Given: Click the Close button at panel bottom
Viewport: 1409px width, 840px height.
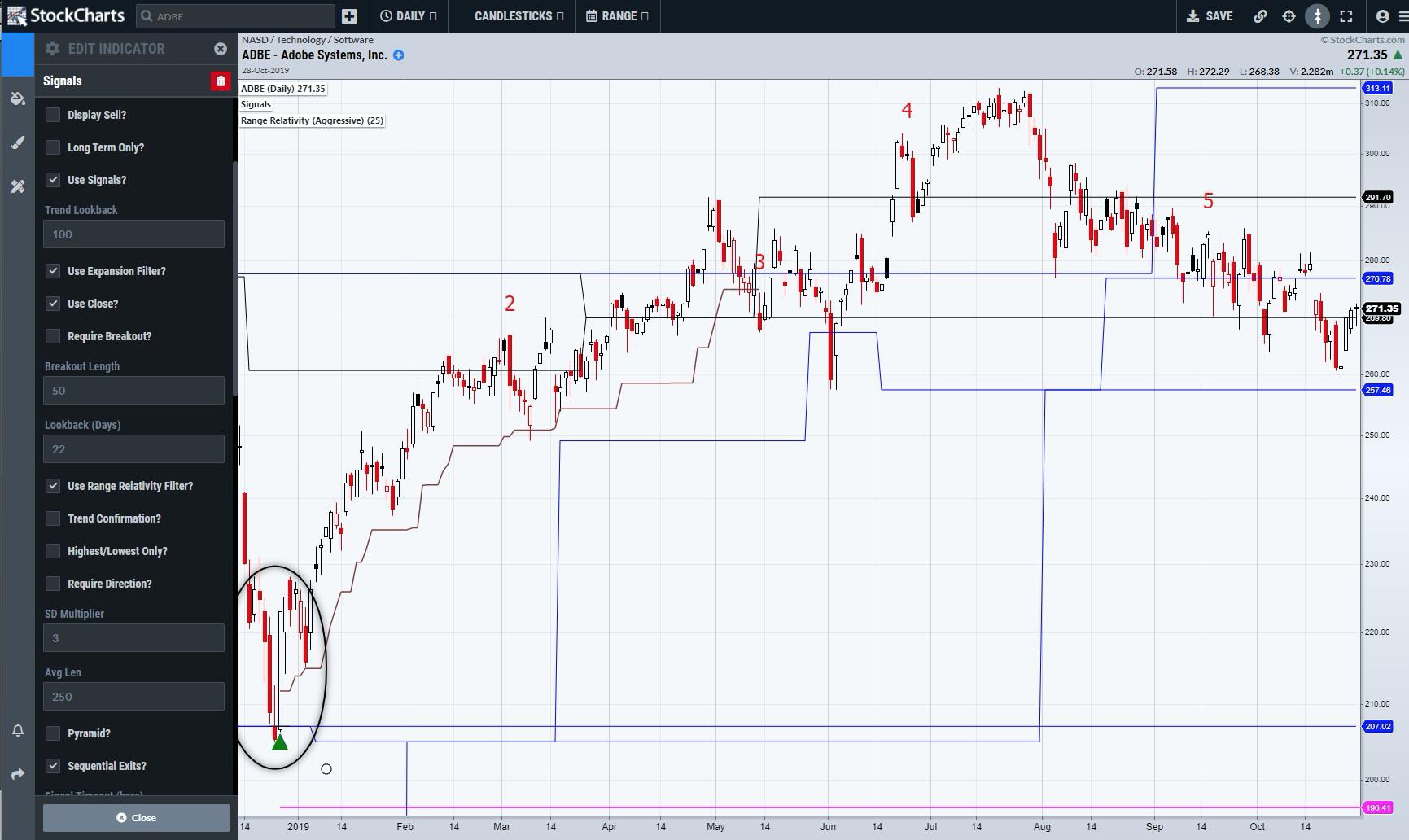Looking at the screenshot, I should (x=136, y=818).
